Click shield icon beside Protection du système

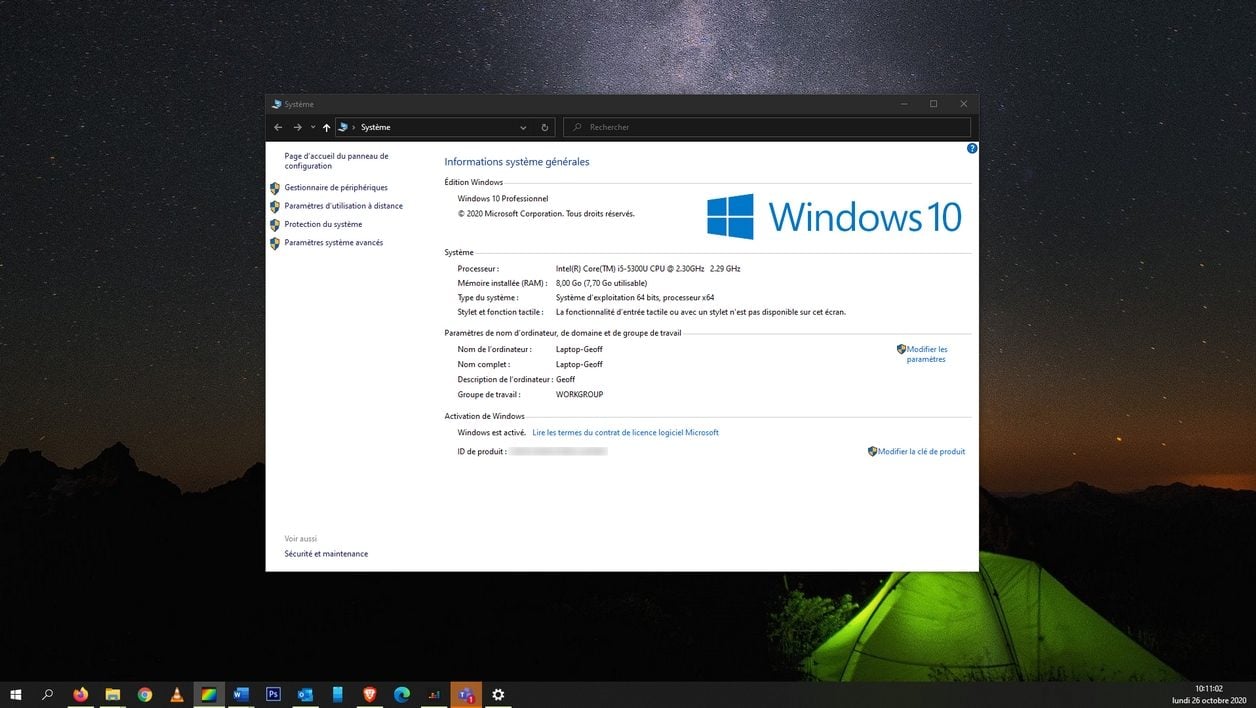click(275, 225)
